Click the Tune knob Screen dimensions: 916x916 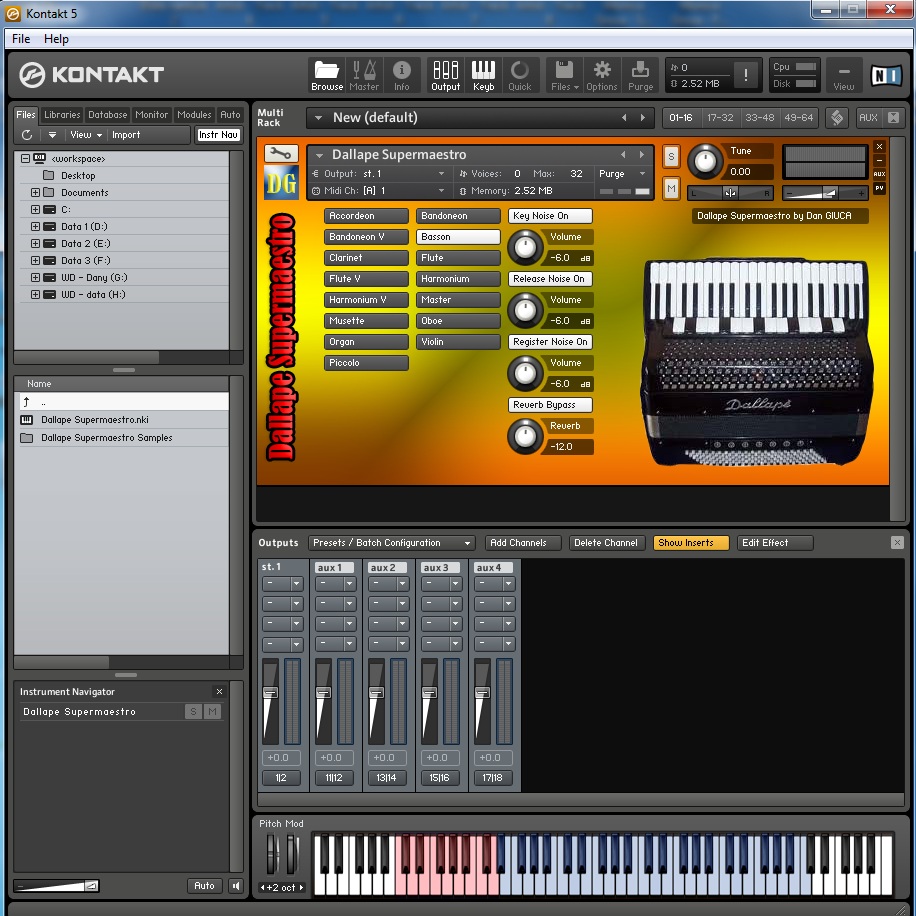(705, 161)
